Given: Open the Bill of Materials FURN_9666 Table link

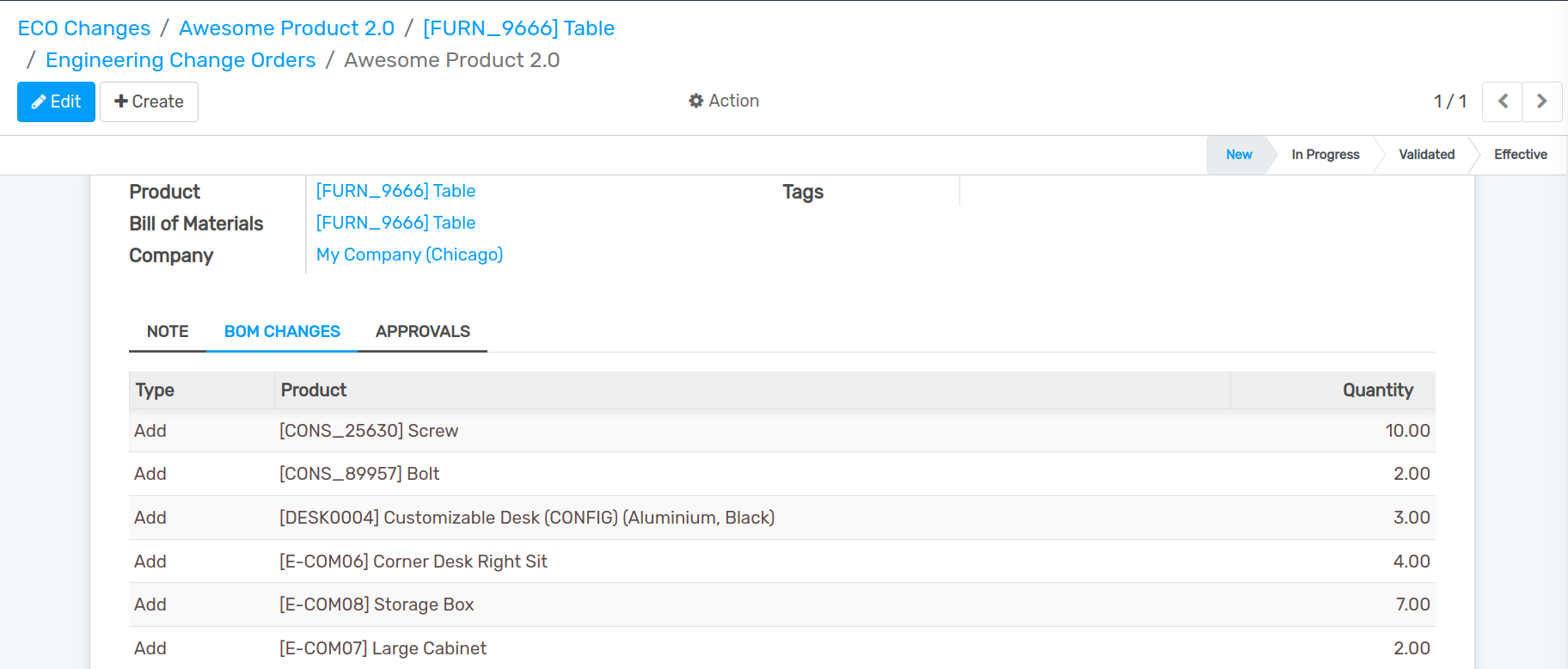Looking at the screenshot, I should pyautogui.click(x=395, y=223).
